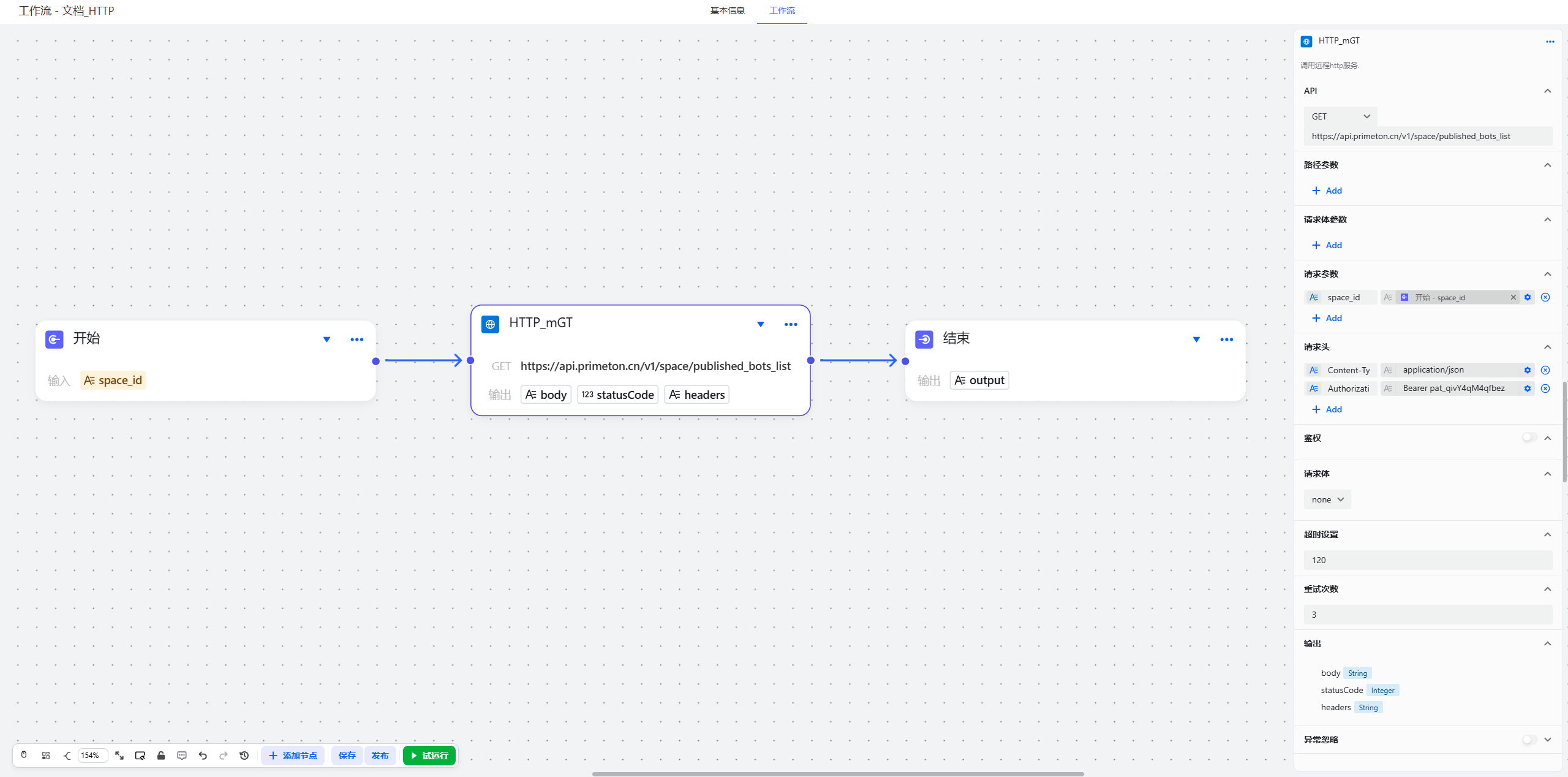This screenshot has width=1568, height=777.
Task: Click the fit-to-view arrows icon
Action: coord(119,756)
